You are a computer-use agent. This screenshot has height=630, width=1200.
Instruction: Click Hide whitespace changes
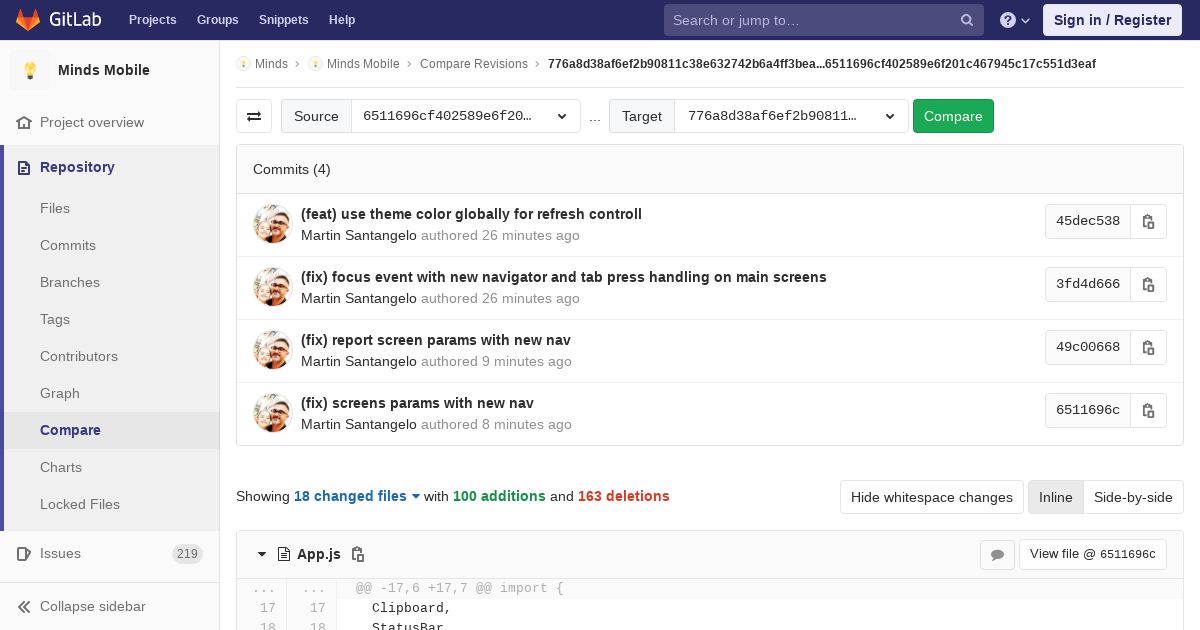pos(932,497)
